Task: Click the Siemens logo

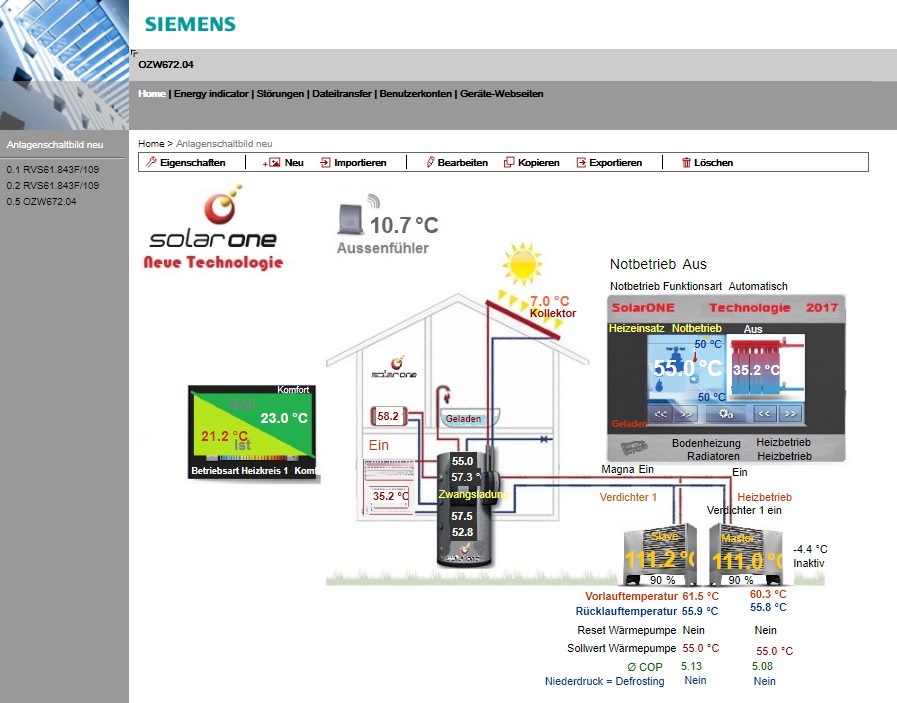Action: [190, 24]
